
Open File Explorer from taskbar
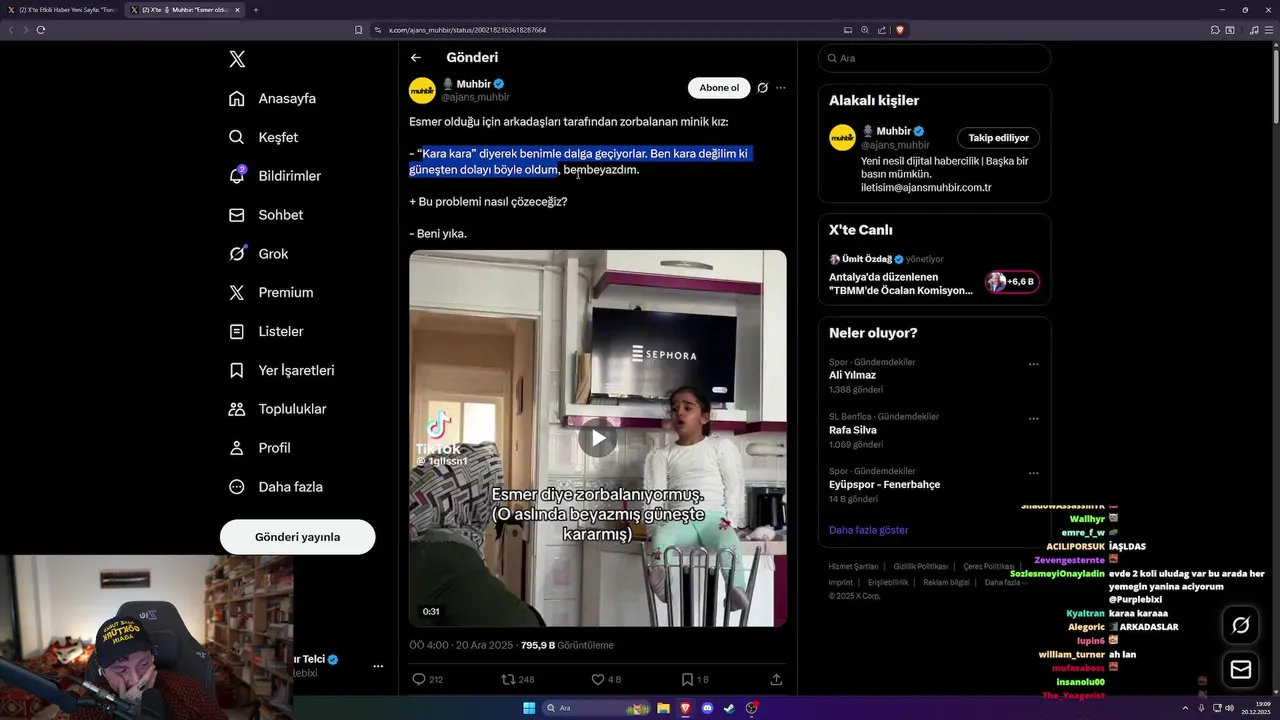[663, 708]
